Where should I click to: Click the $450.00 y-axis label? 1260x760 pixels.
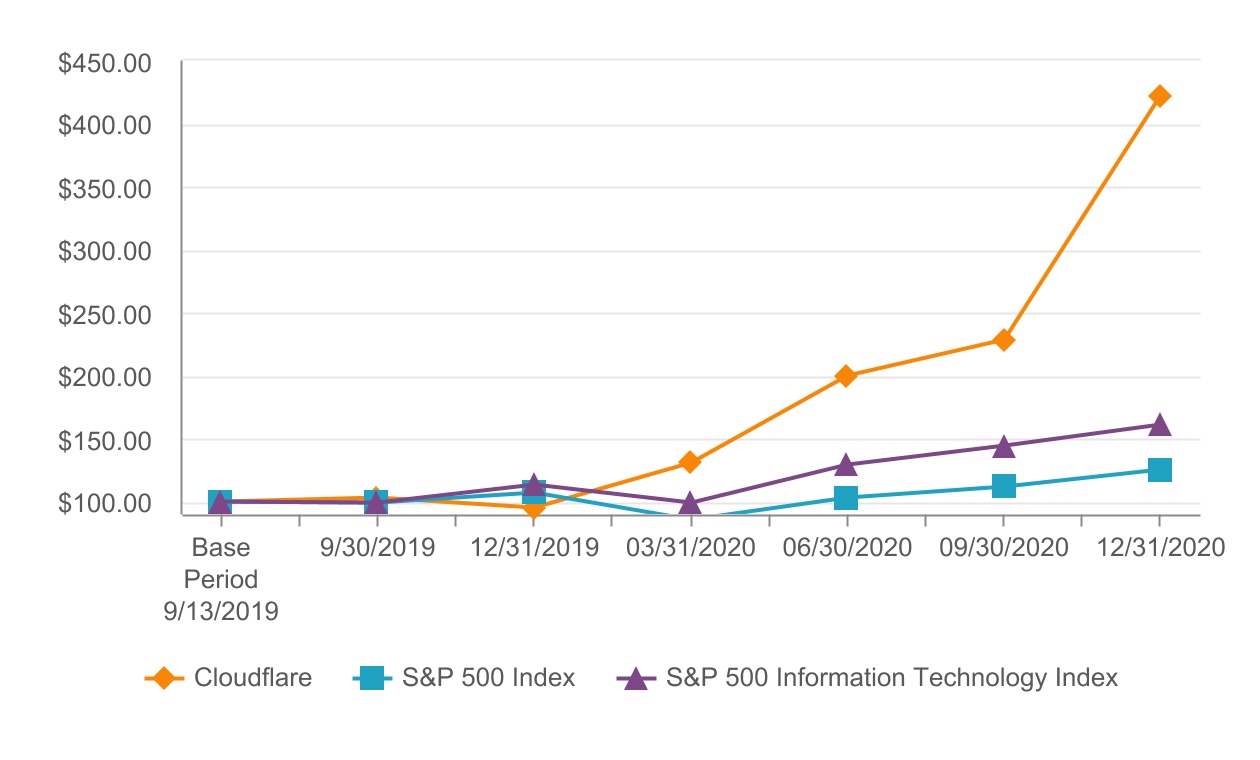104,64
